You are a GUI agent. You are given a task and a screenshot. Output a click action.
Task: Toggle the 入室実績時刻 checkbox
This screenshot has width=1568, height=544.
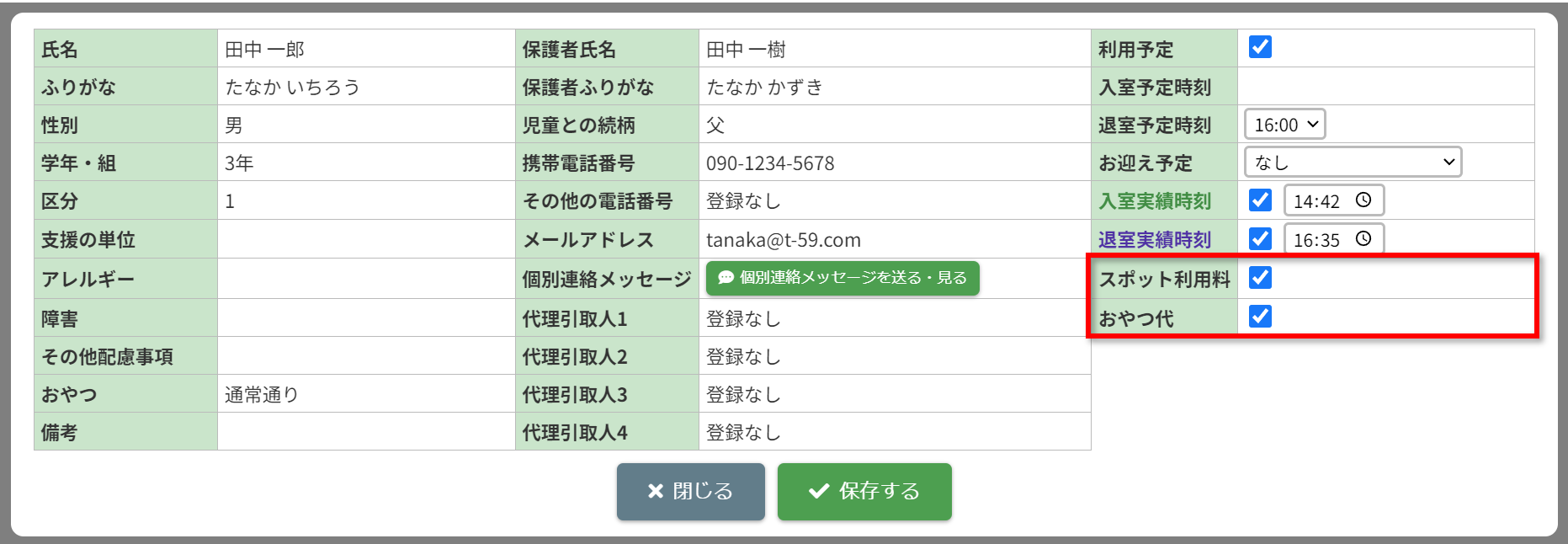(x=1260, y=200)
